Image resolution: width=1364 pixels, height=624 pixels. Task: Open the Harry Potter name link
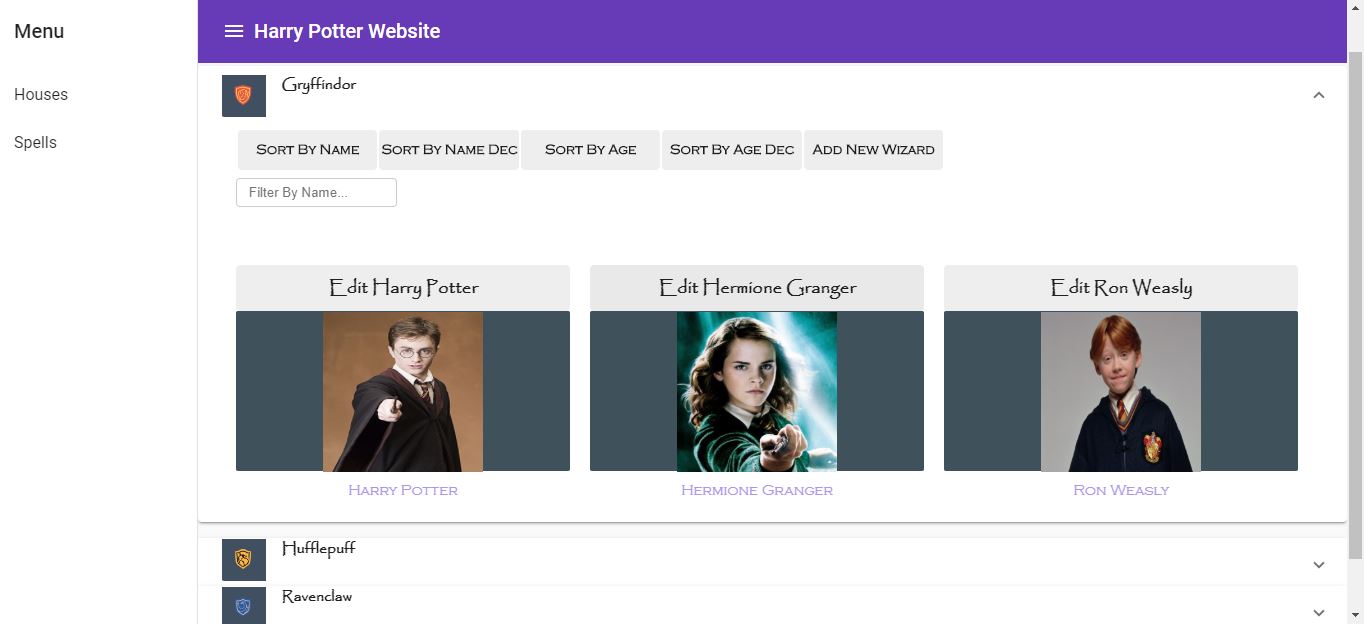pos(403,490)
